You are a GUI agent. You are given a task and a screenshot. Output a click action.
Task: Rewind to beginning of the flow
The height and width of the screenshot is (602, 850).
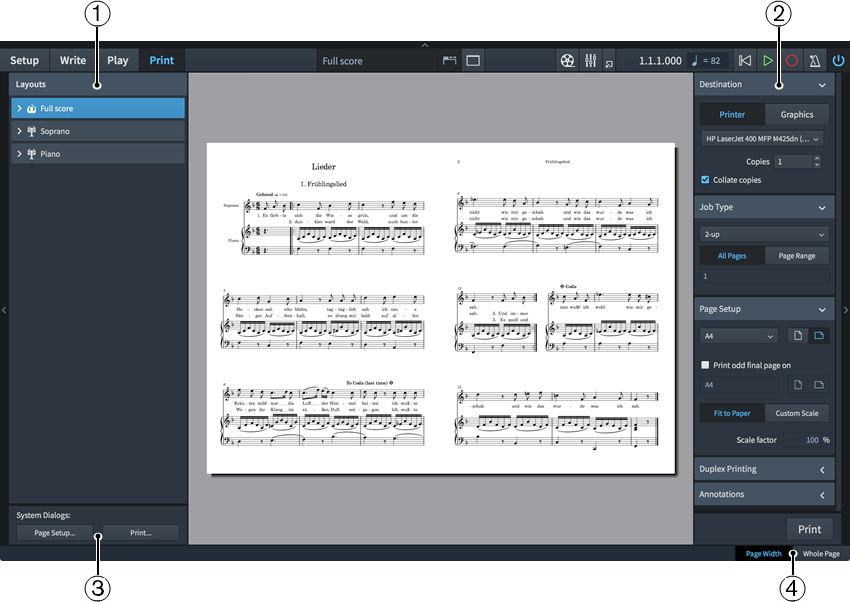tap(744, 61)
